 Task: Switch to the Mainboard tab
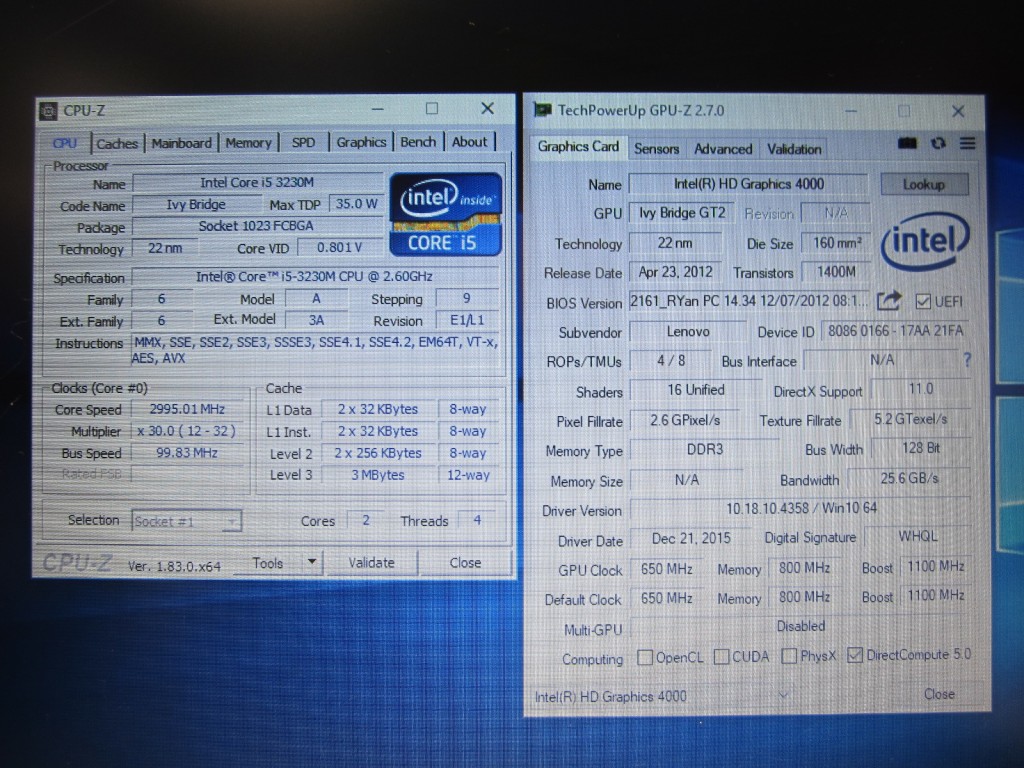(182, 142)
